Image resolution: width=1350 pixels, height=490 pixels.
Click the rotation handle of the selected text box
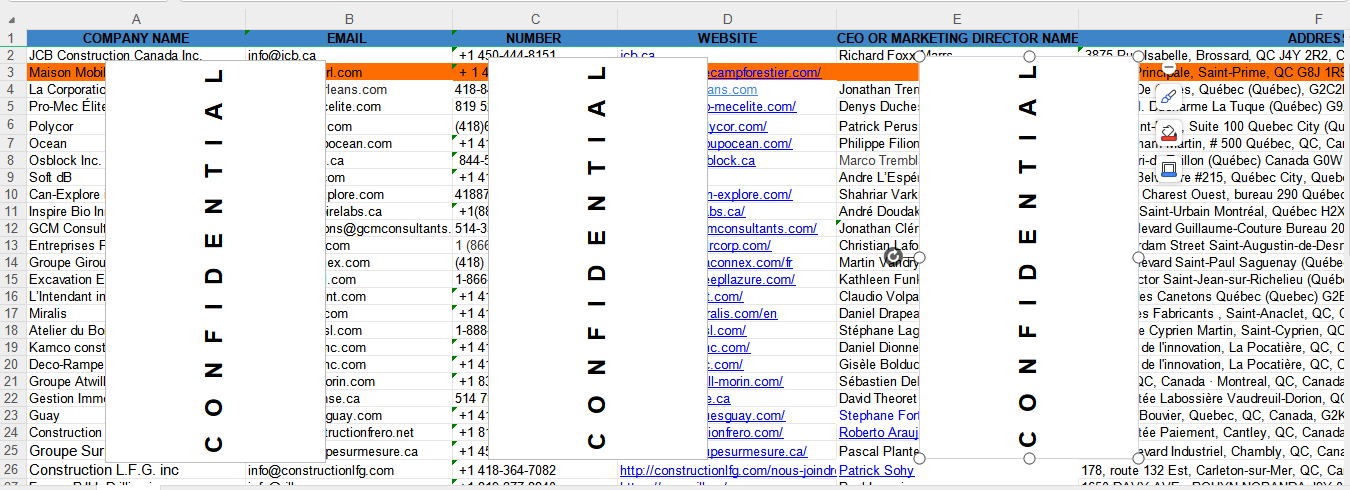pyautogui.click(x=894, y=257)
